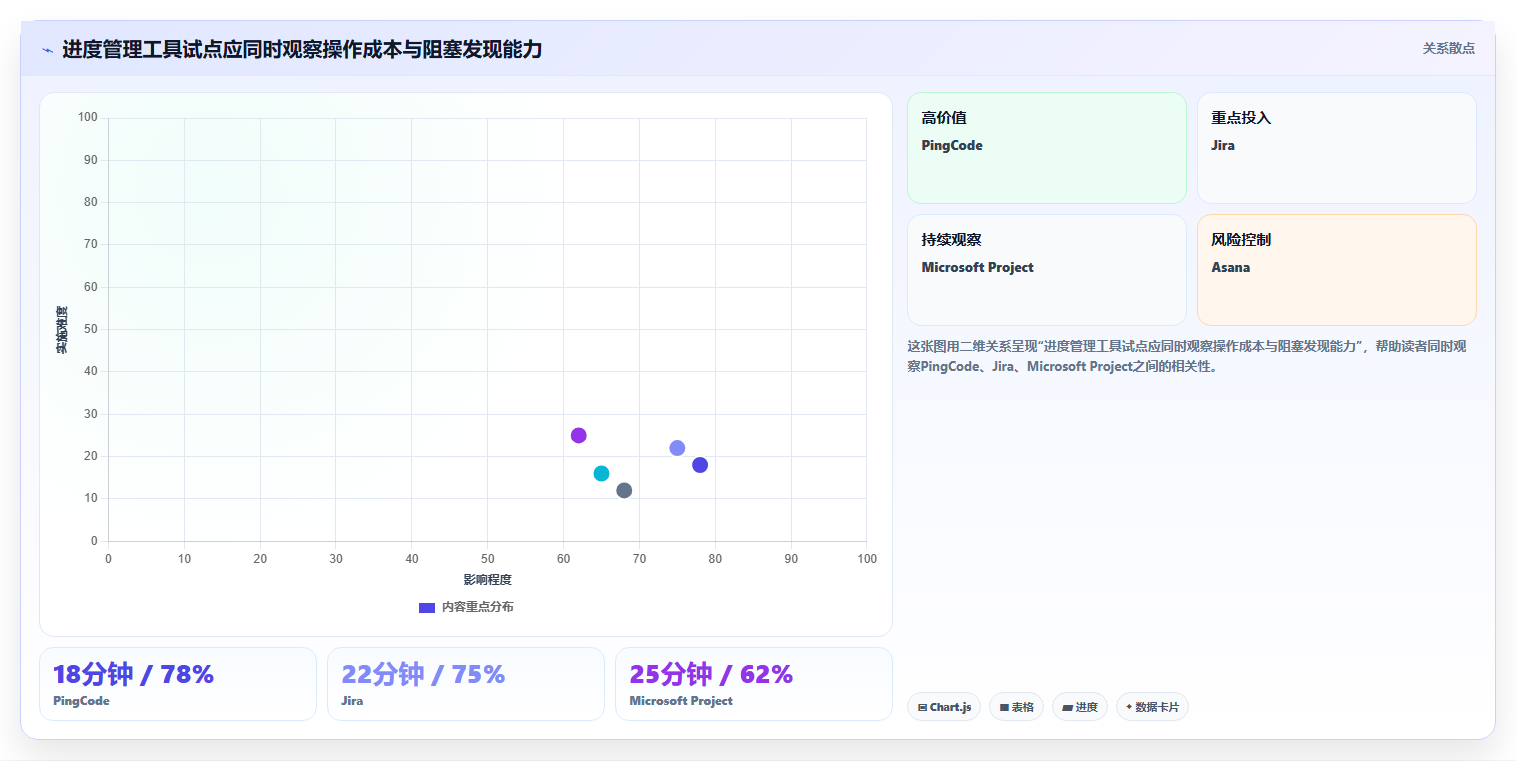The width and height of the screenshot is (1516, 761).
Task: Click the 风险控制 heading text
Action: pyautogui.click(x=1241, y=240)
